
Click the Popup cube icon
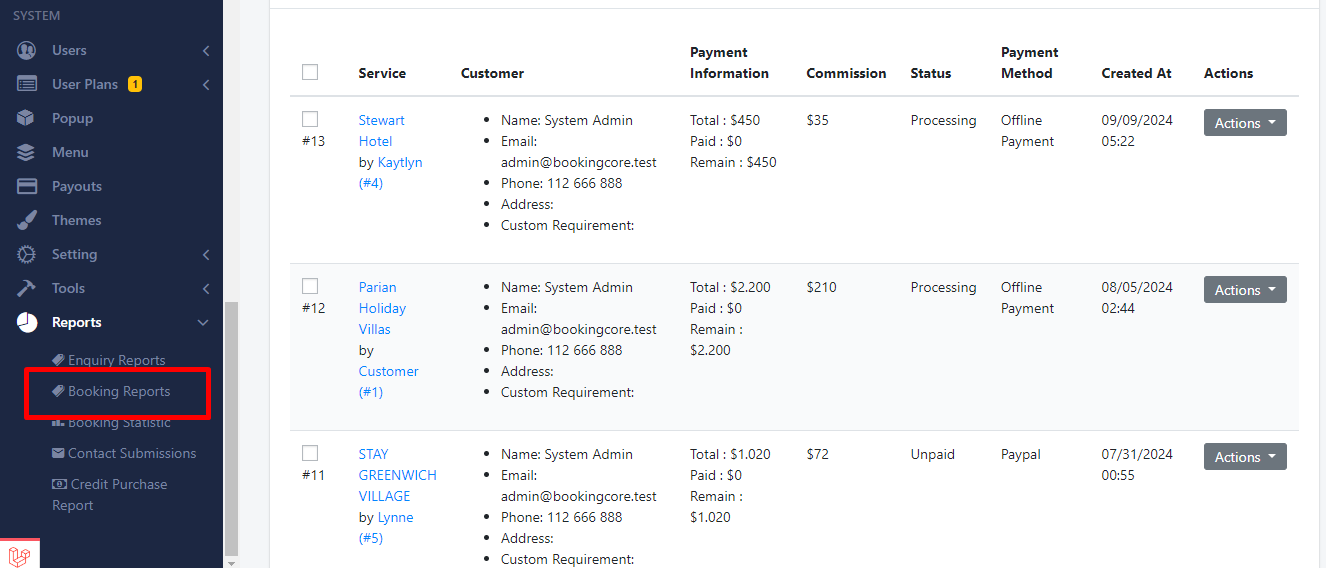(27, 118)
